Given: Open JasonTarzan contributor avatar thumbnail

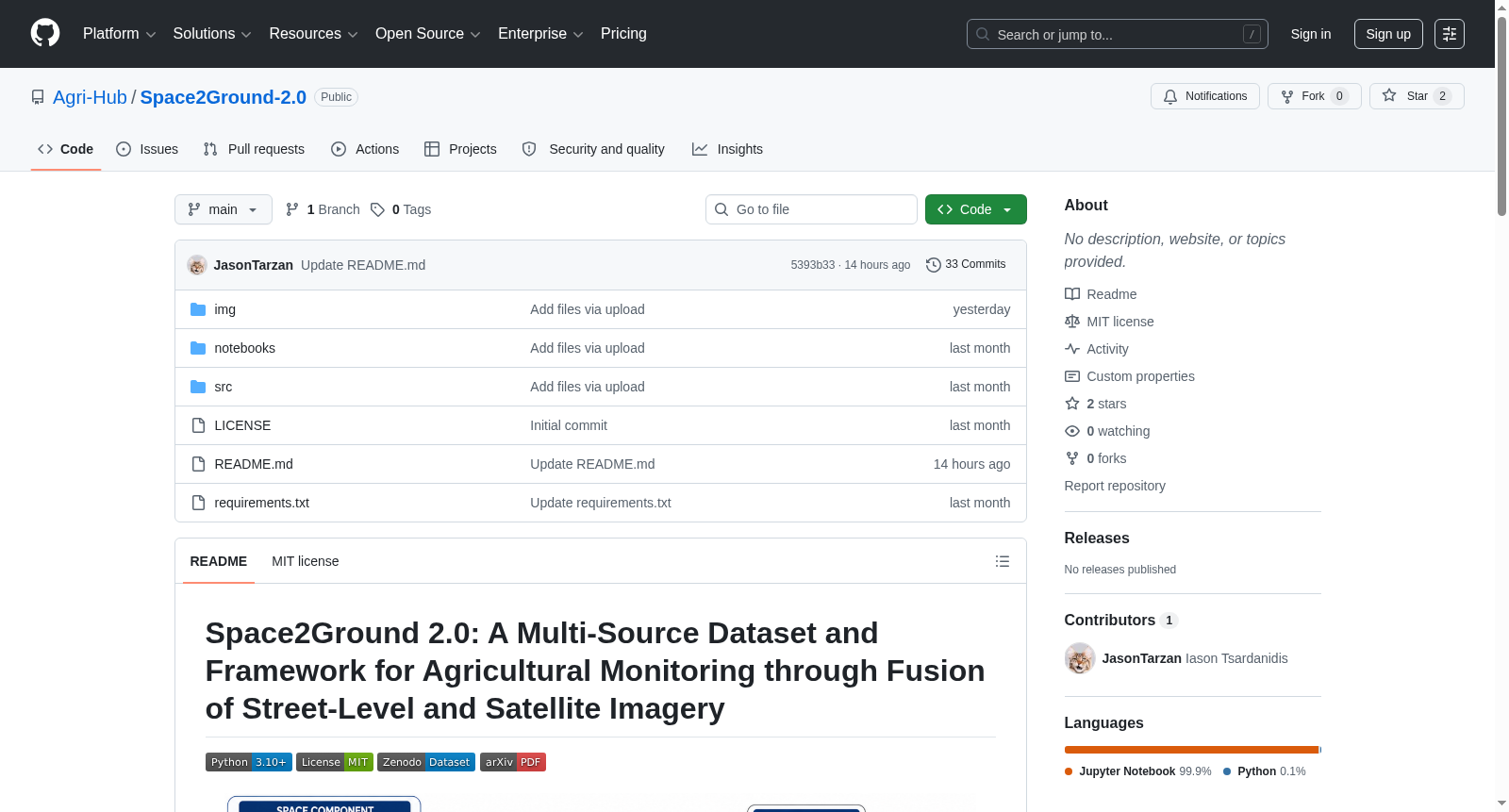Looking at the screenshot, I should 1080,658.
